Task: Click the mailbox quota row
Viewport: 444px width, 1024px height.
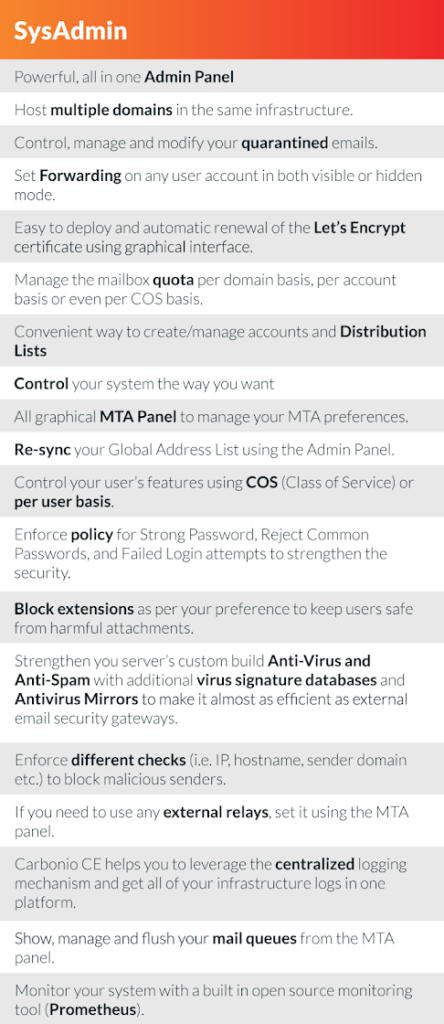Action: [222, 289]
